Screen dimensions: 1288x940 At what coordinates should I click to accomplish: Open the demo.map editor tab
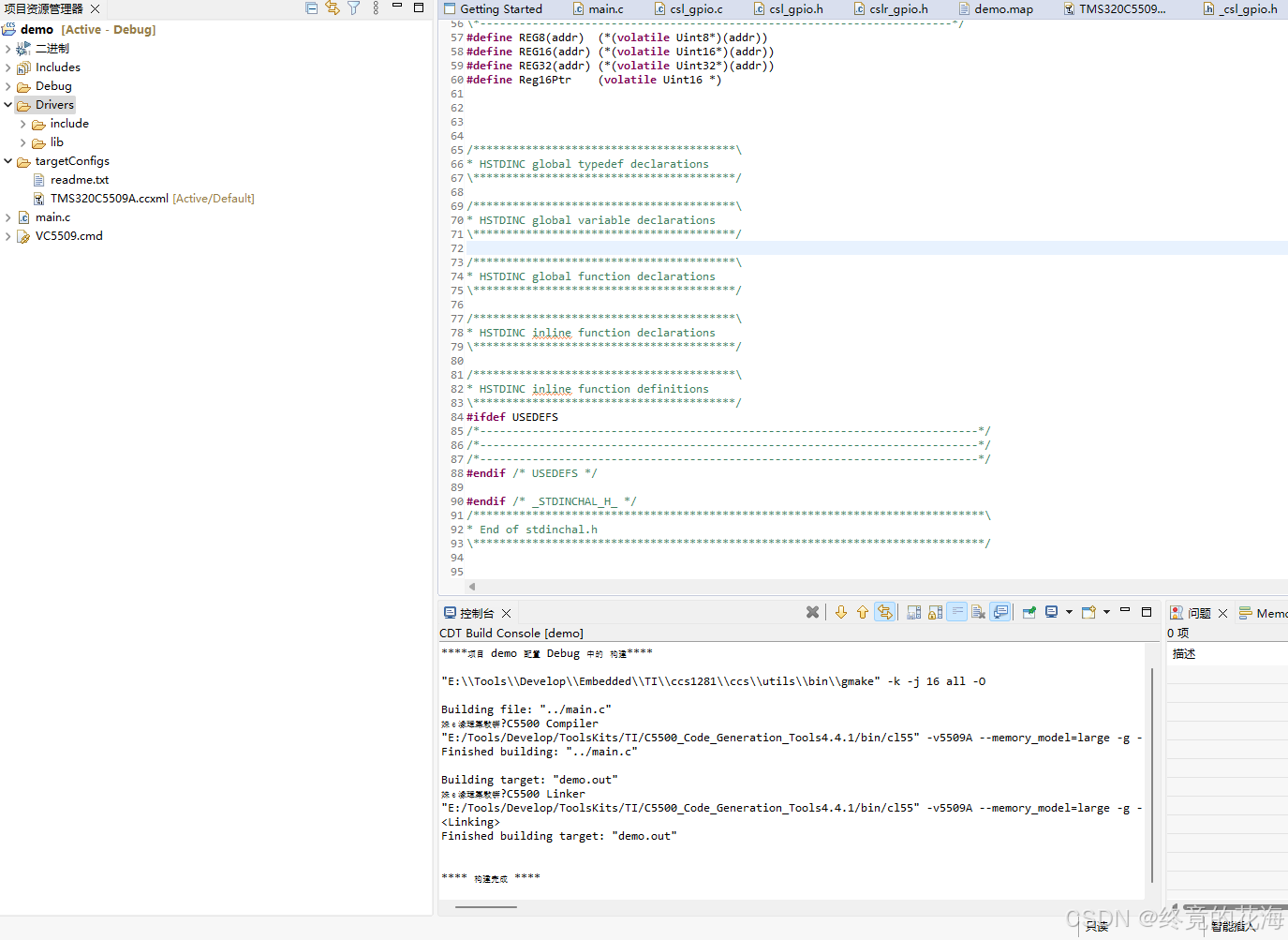996,9
